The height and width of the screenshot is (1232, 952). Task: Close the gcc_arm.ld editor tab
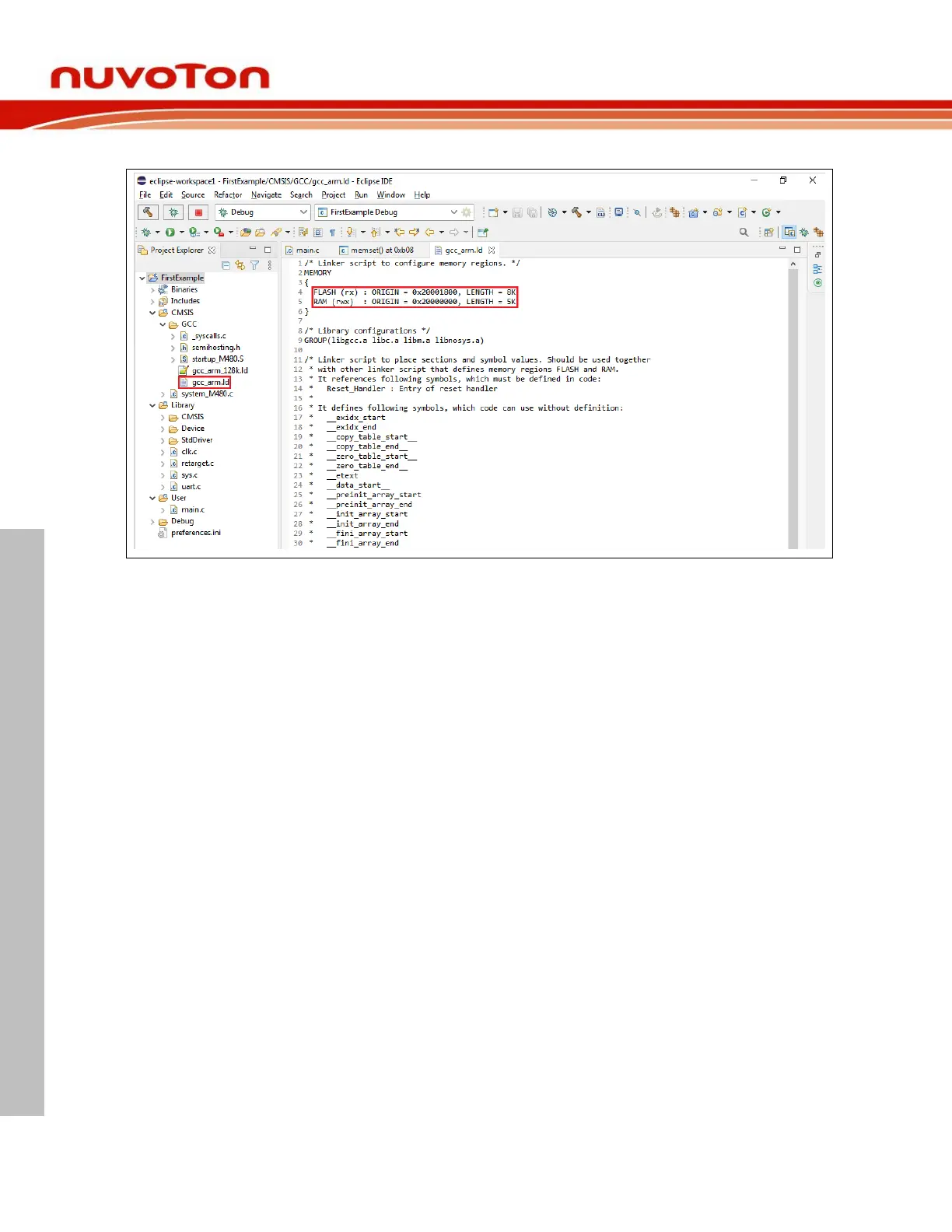492,250
